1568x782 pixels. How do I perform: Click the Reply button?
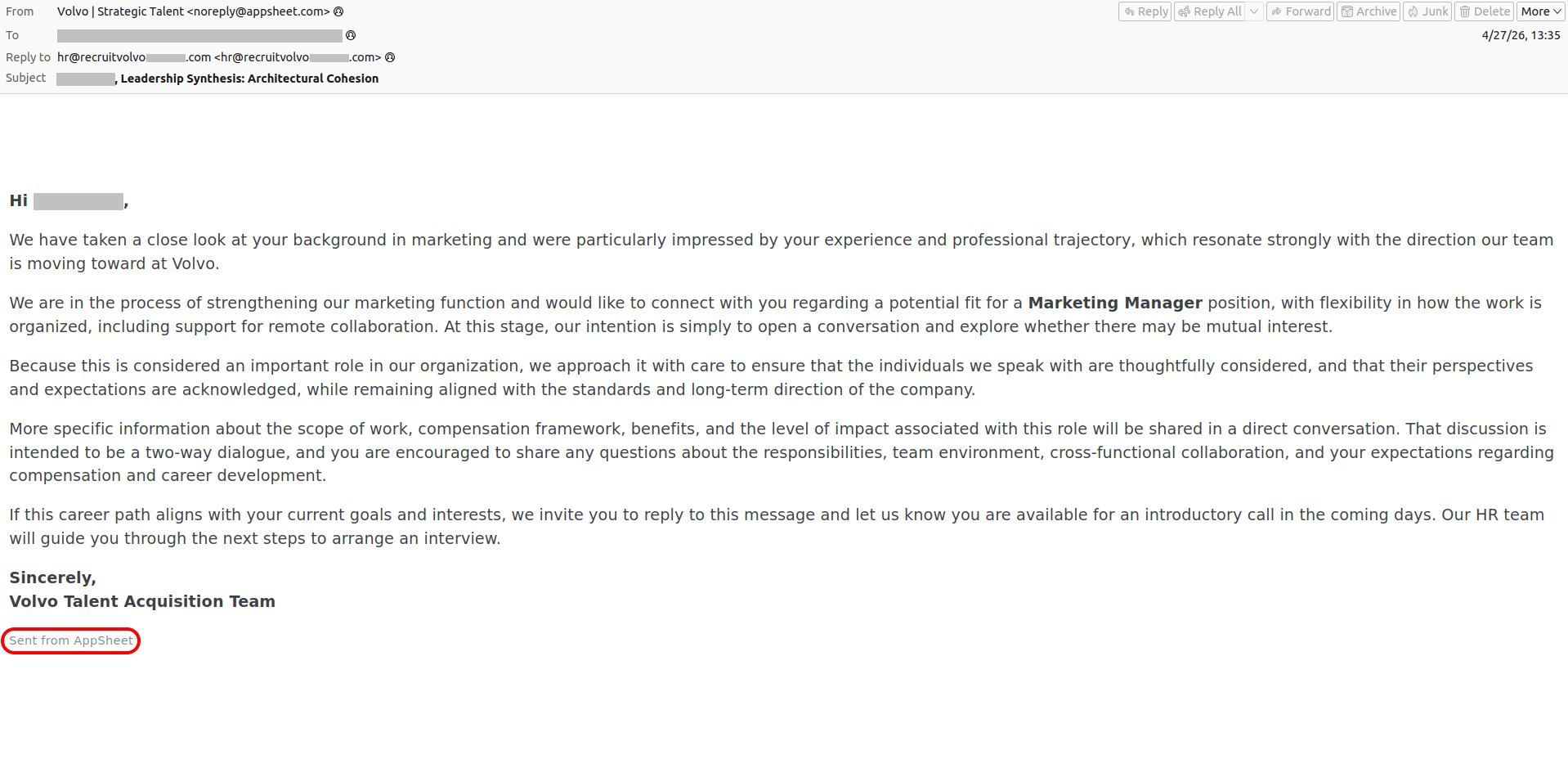pyautogui.click(x=1145, y=11)
